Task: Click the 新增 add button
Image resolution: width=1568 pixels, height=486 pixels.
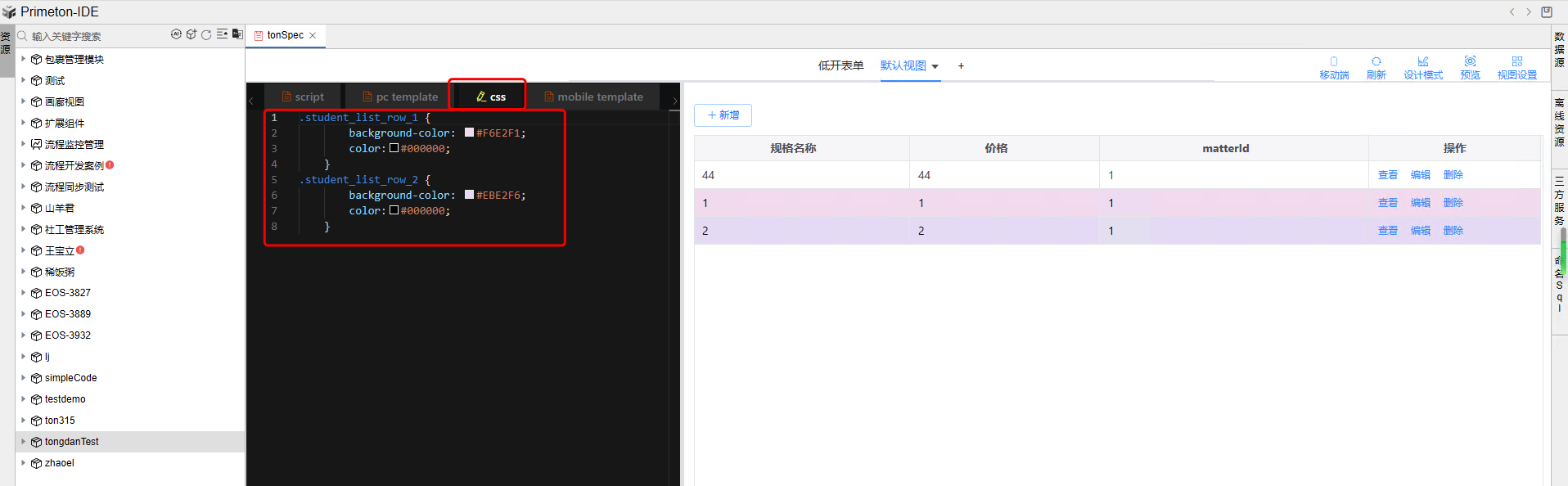Action: 723,115
